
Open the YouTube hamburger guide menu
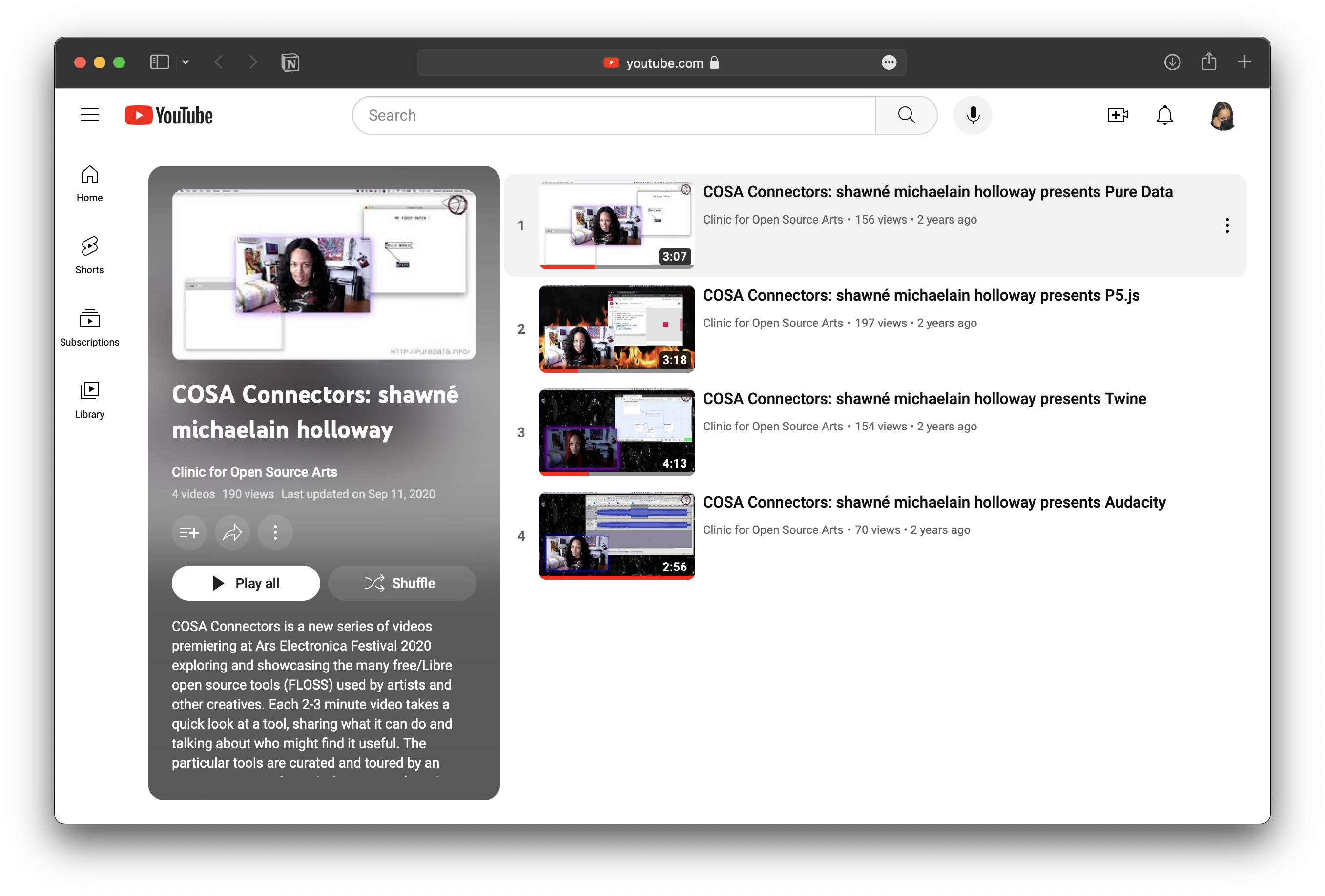click(89, 115)
